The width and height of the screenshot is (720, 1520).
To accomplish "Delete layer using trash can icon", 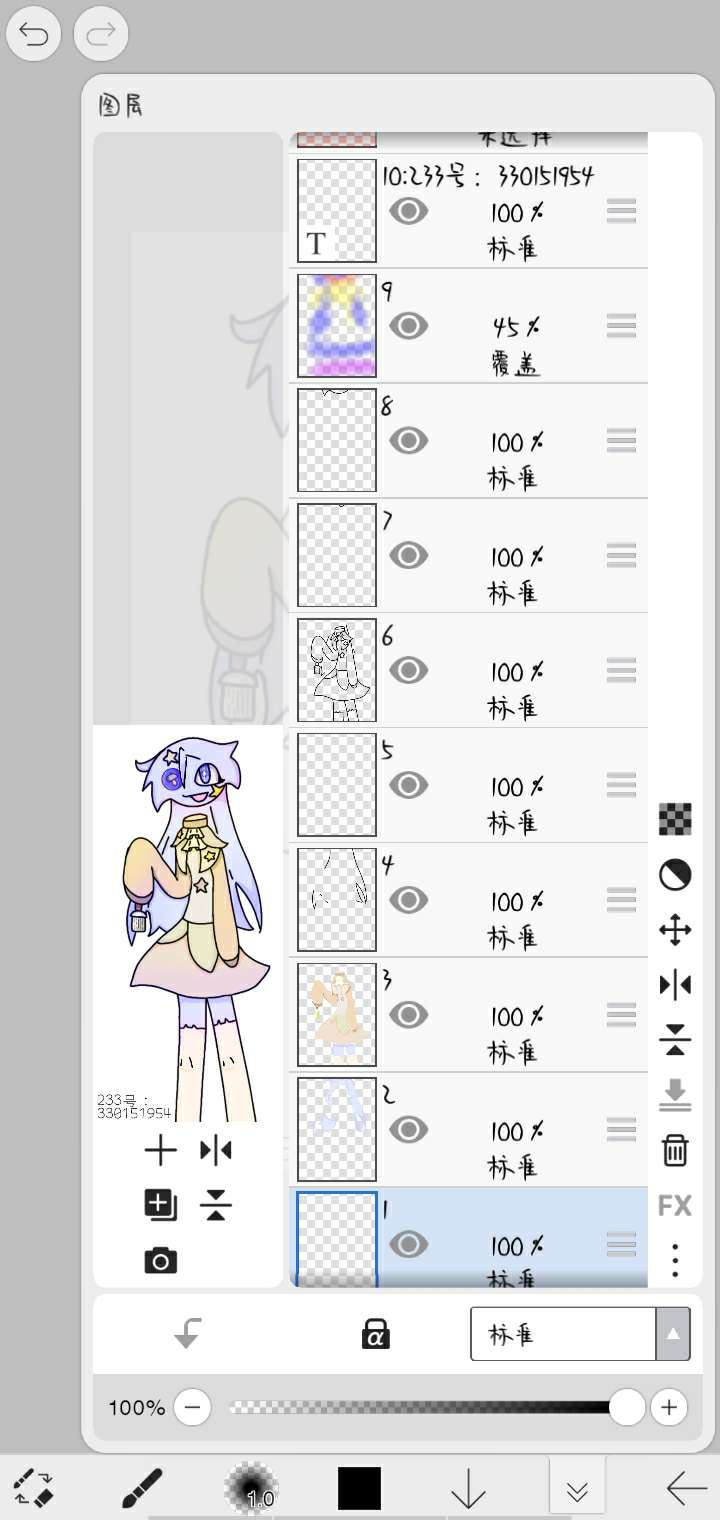I will coord(675,1150).
